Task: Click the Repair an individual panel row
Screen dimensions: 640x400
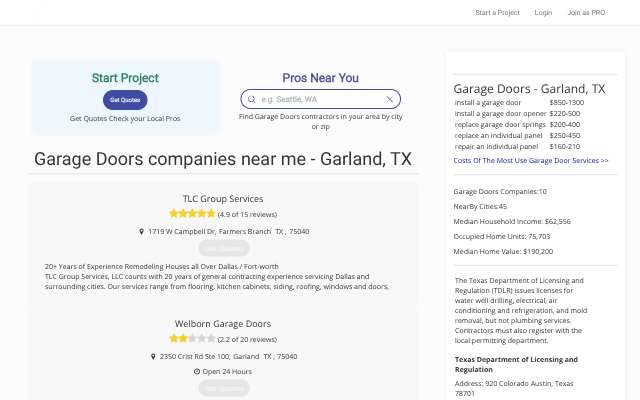Action: [x=517, y=147]
